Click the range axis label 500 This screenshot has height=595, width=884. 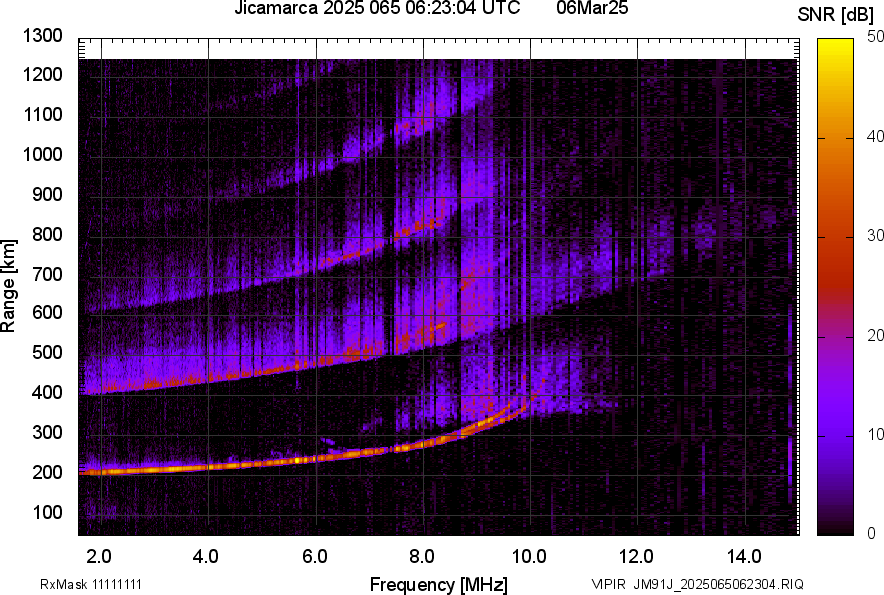[x=47, y=352]
